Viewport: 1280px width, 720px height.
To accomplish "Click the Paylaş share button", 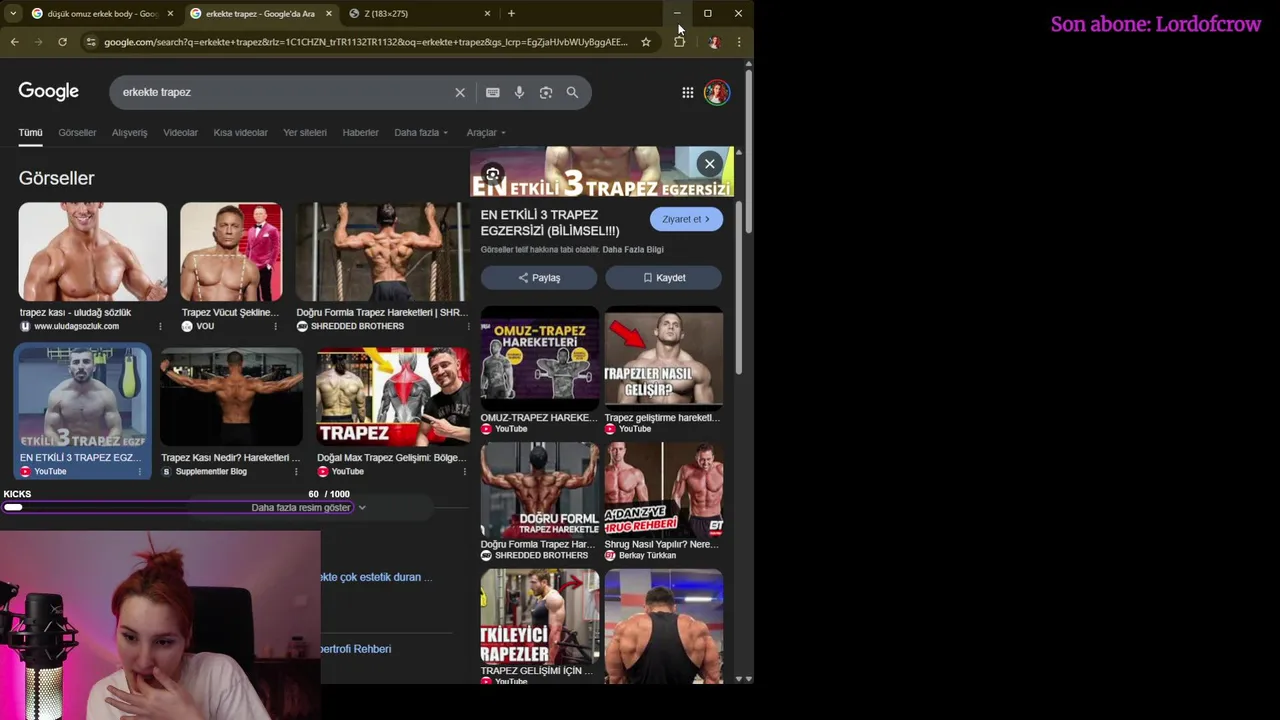I will 539,278.
